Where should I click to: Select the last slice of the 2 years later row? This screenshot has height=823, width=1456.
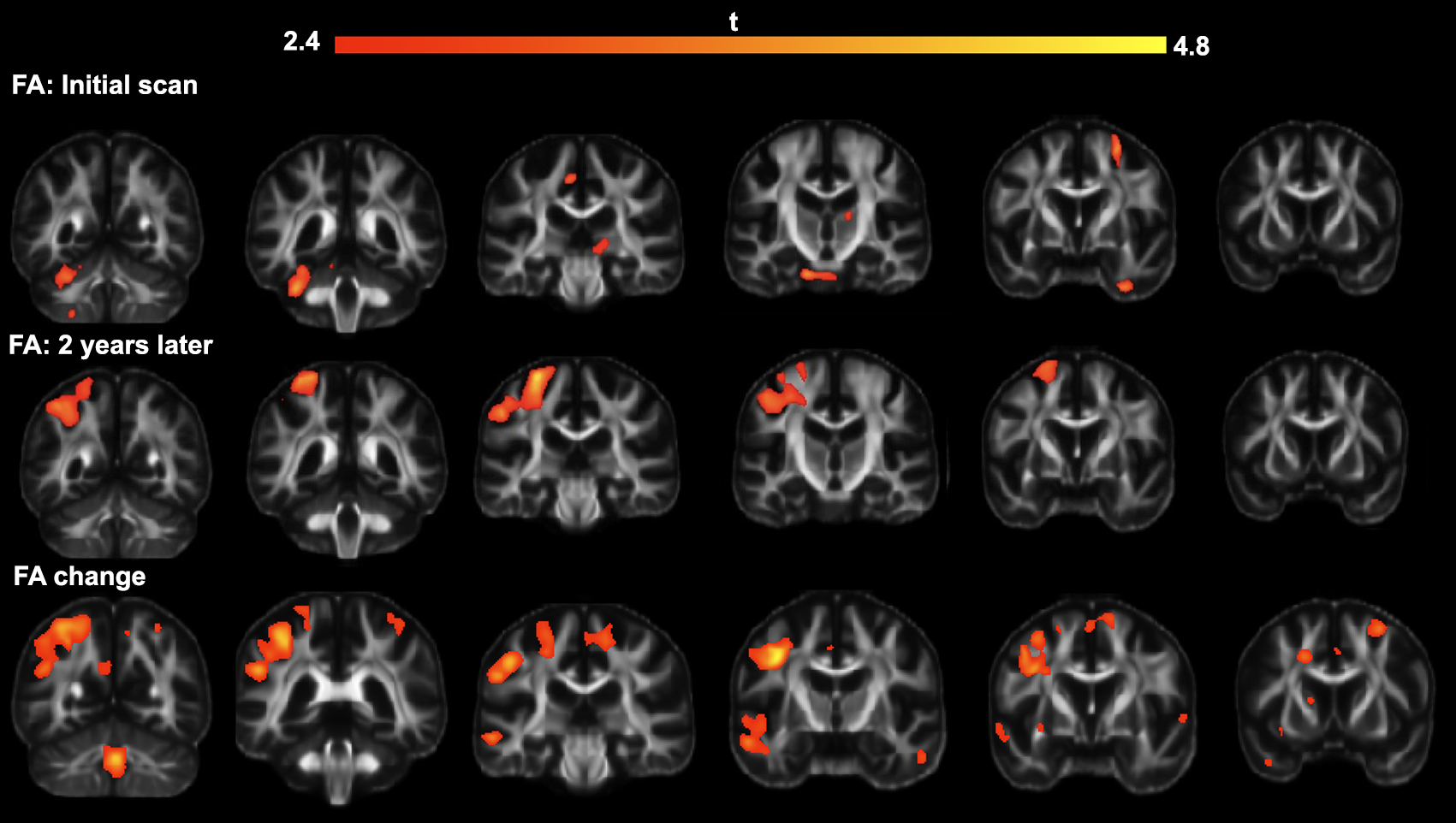(1316, 438)
